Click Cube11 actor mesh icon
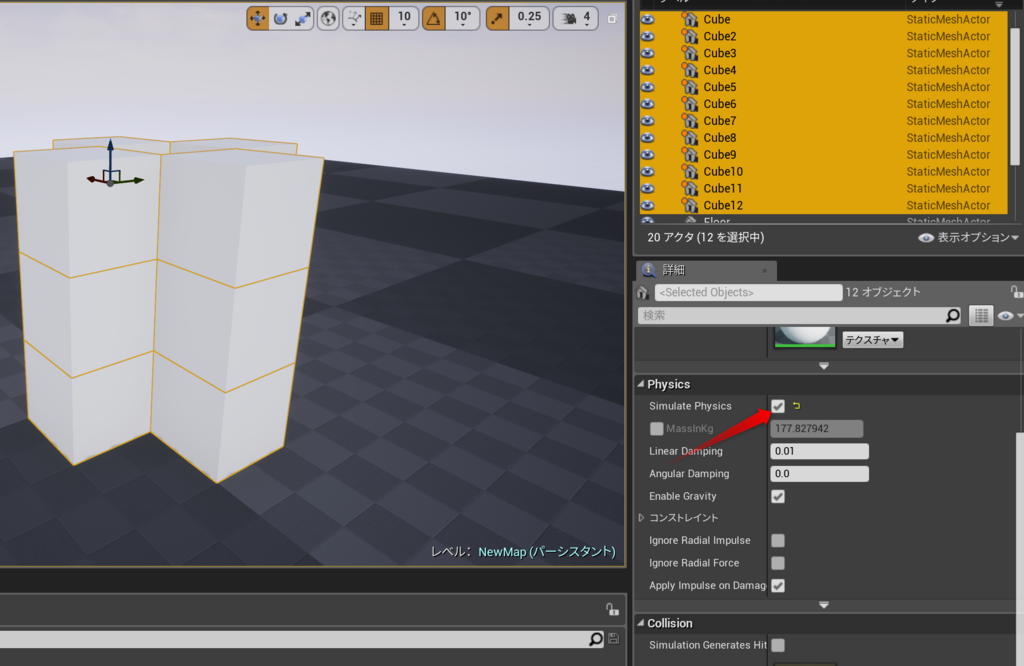Image resolution: width=1024 pixels, height=666 pixels. tap(690, 188)
